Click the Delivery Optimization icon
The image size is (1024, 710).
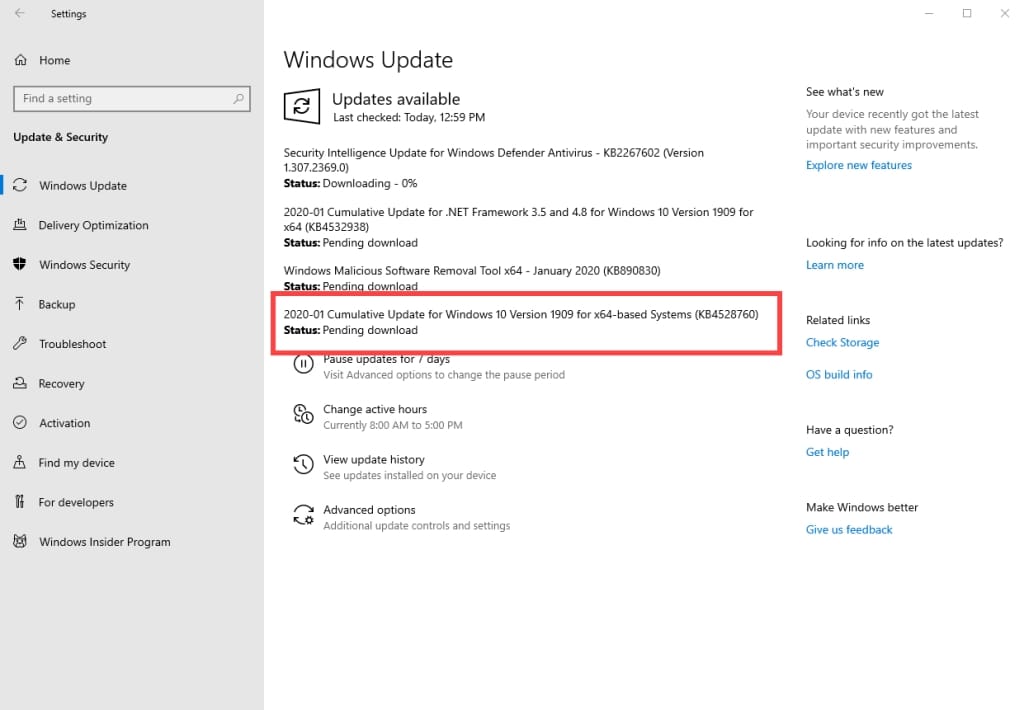click(20, 225)
